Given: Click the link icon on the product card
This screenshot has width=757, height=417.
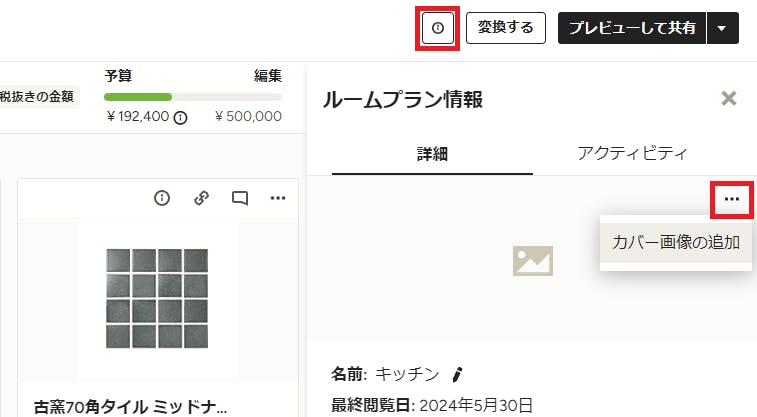Looking at the screenshot, I should pos(201,198).
